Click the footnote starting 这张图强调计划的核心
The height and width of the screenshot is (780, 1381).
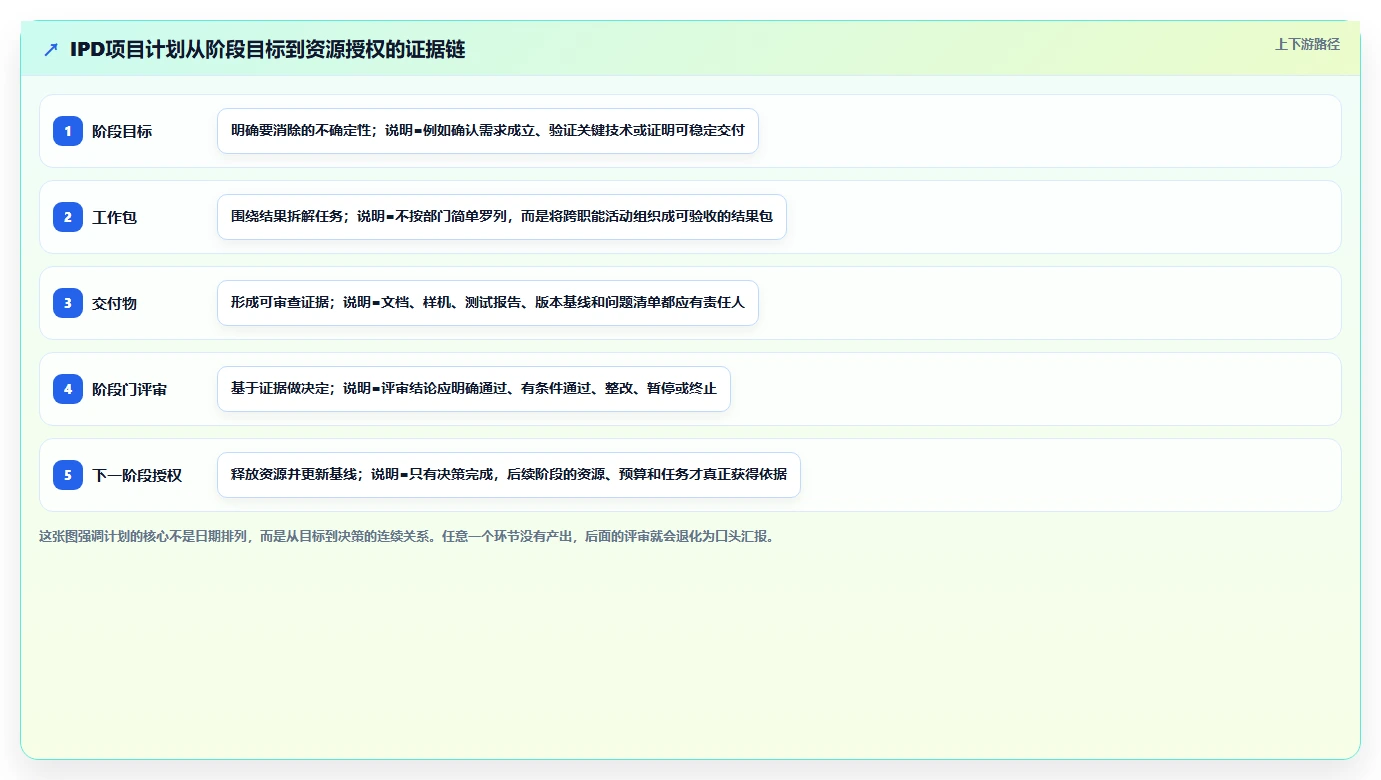(407, 536)
